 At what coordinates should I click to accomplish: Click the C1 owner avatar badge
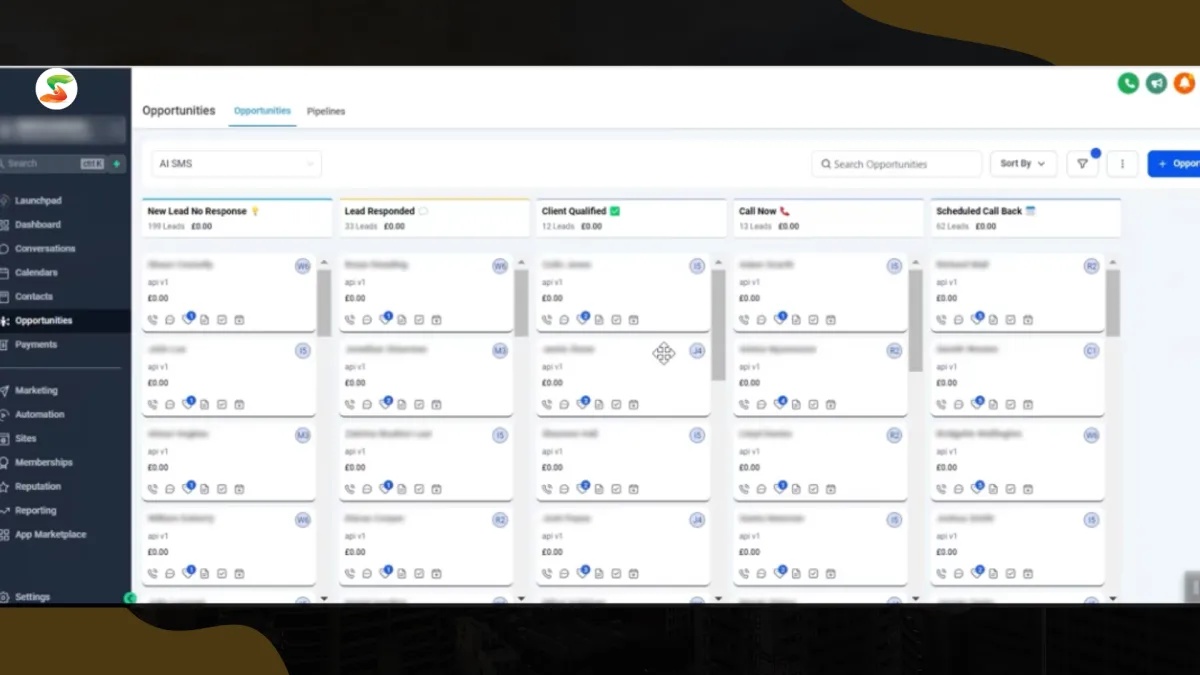point(1092,351)
